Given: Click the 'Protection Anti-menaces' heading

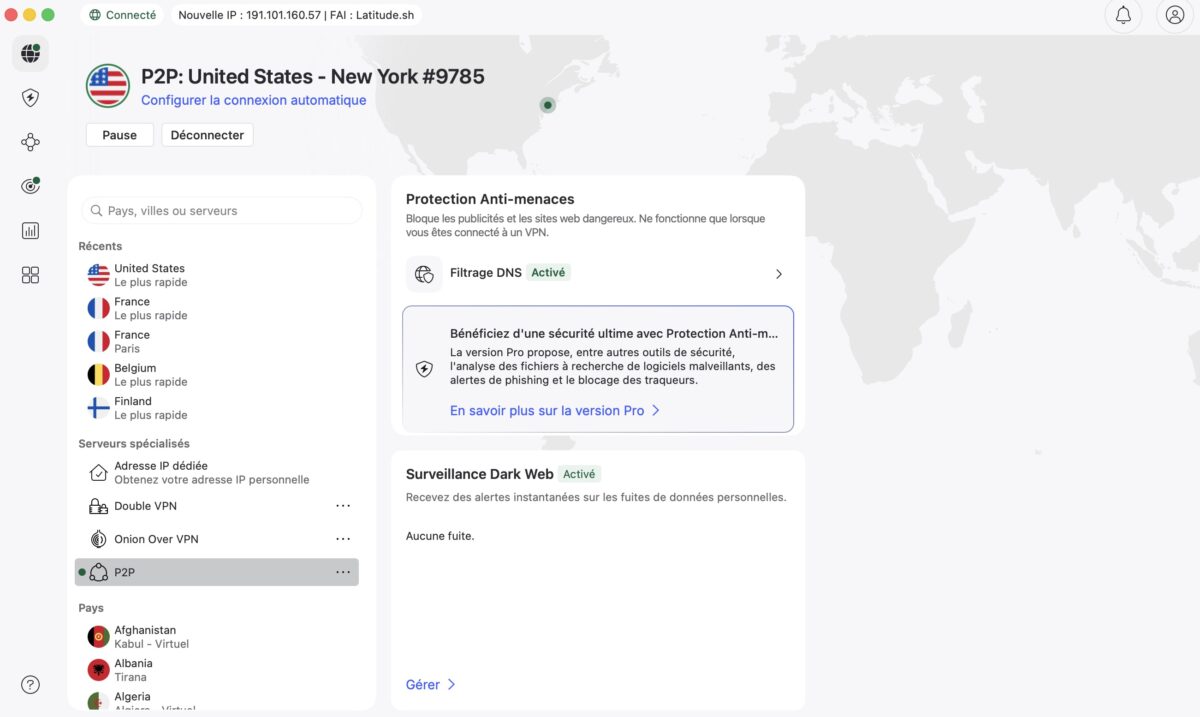Looking at the screenshot, I should click(x=490, y=199).
